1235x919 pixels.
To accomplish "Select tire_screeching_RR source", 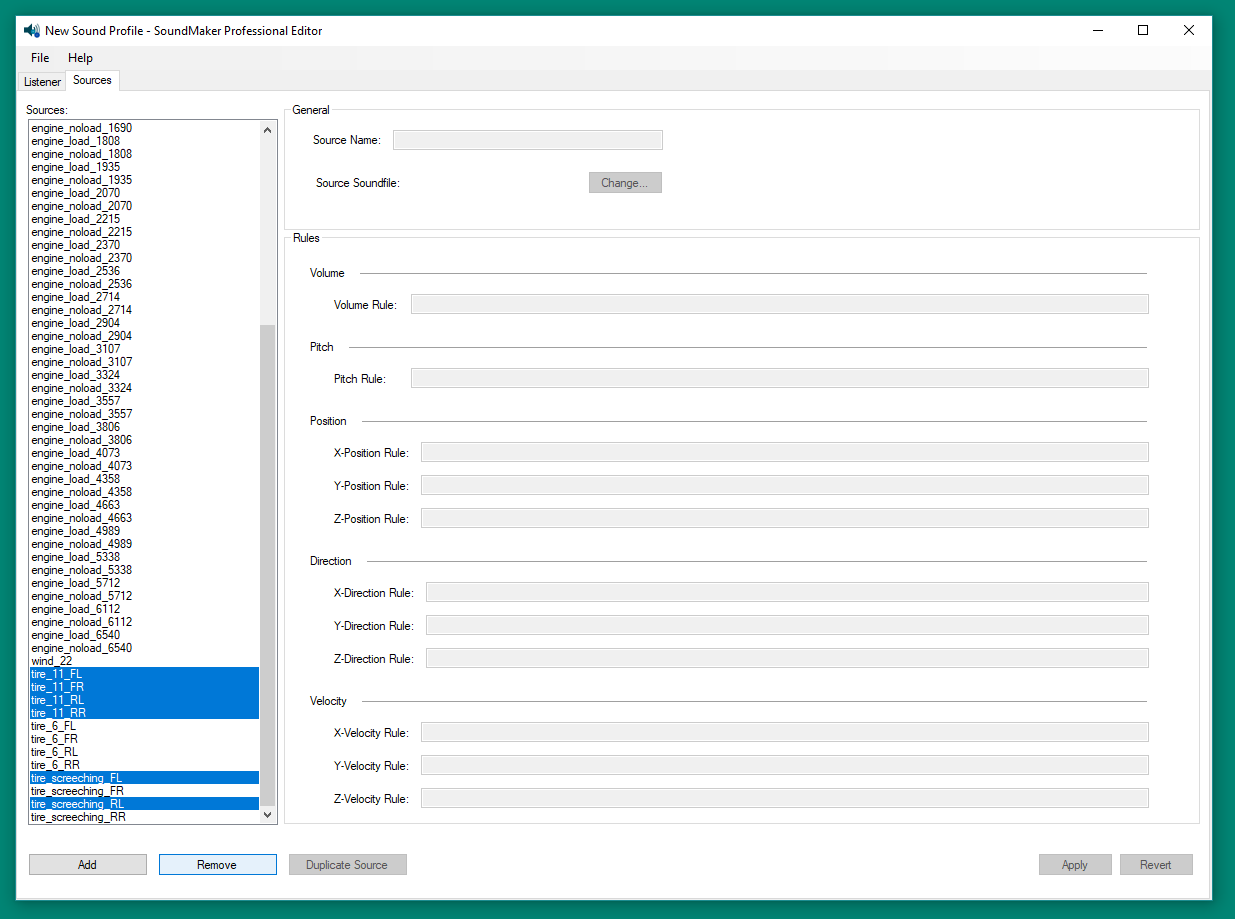I will 144,817.
